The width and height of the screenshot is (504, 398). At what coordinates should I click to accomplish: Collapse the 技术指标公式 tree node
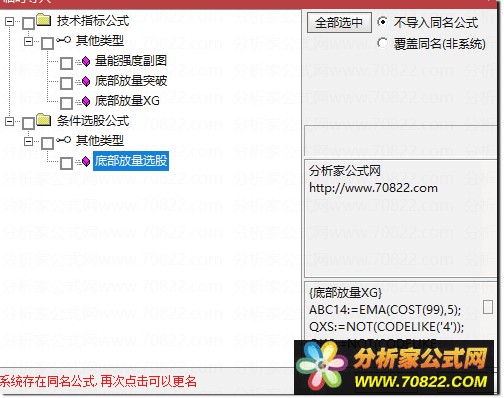10,22
